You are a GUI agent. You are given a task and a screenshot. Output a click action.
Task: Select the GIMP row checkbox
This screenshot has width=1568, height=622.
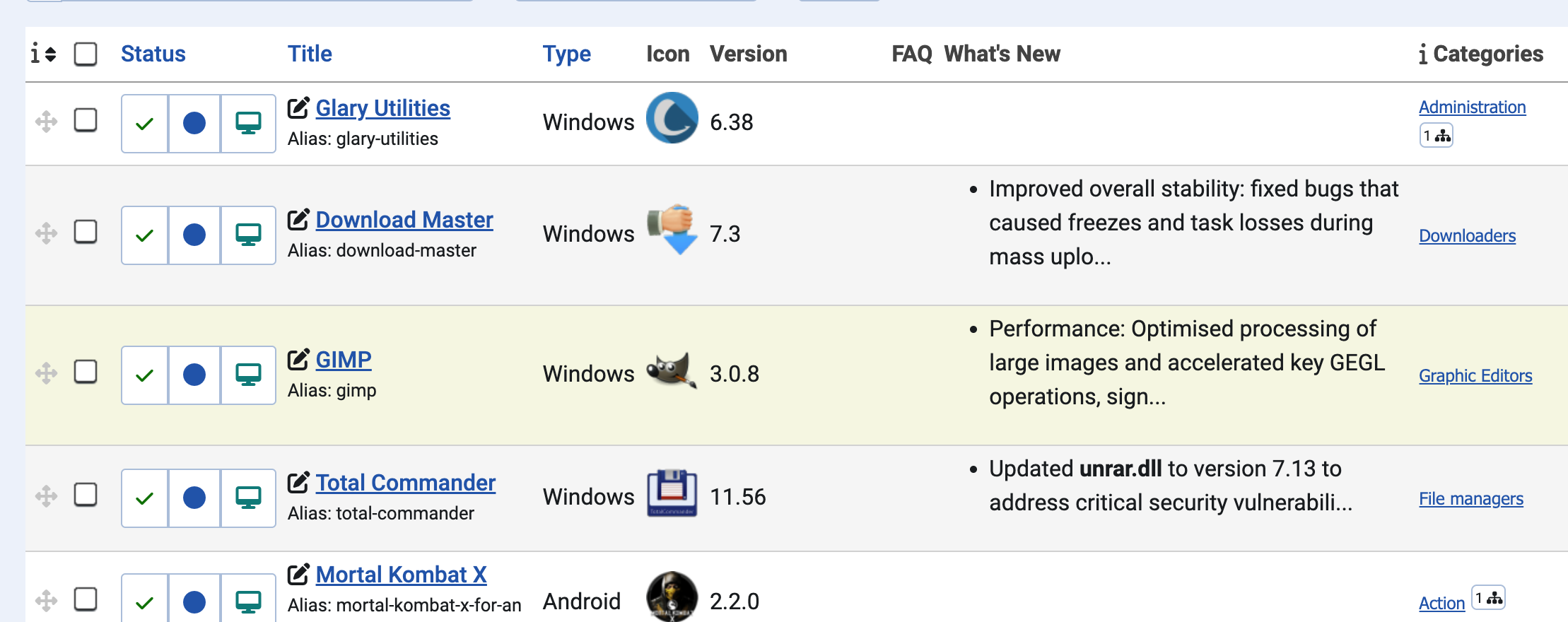pyautogui.click(x=86, y=372)
